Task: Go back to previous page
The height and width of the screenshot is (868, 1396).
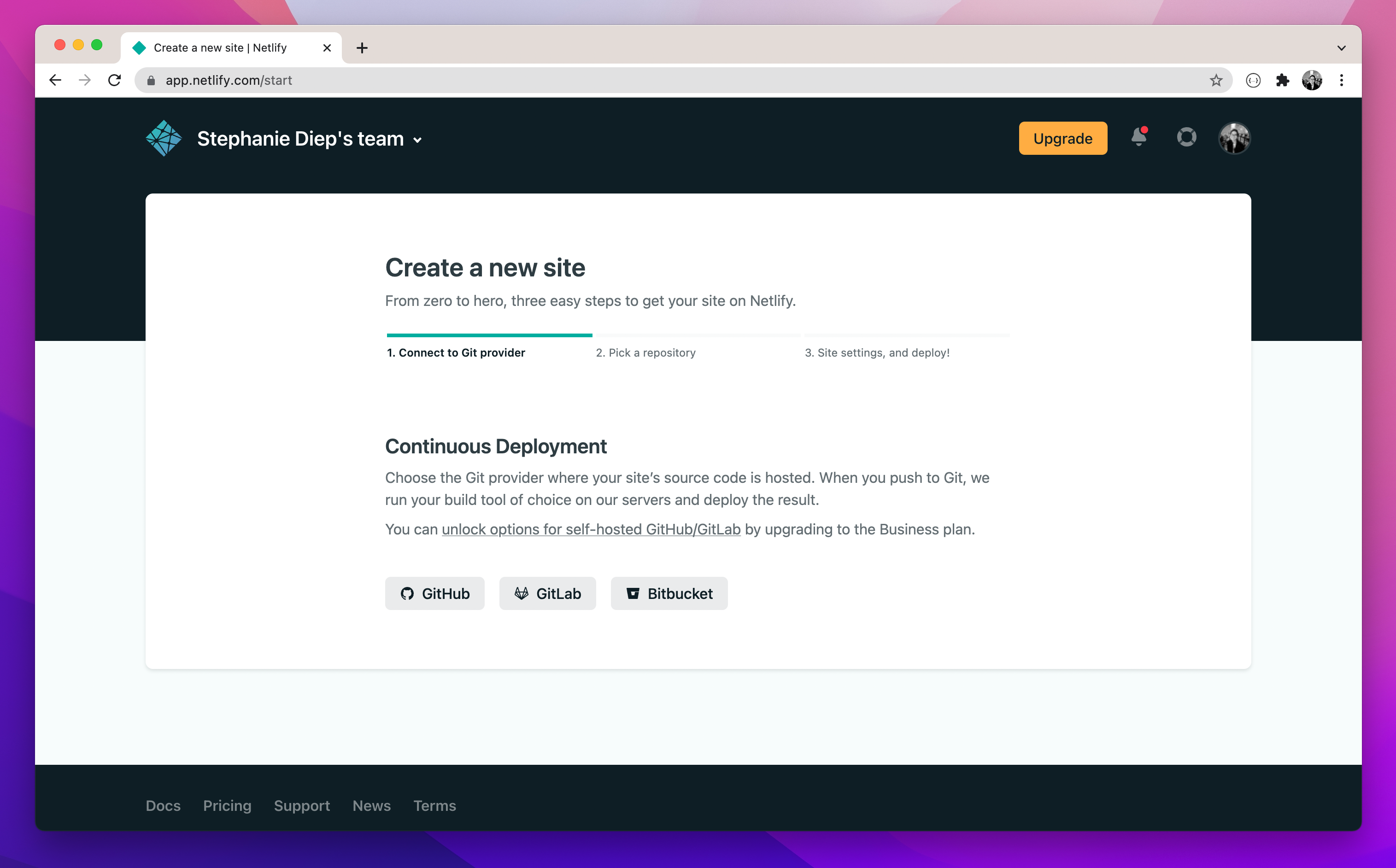Action: [x=55, y=80]
